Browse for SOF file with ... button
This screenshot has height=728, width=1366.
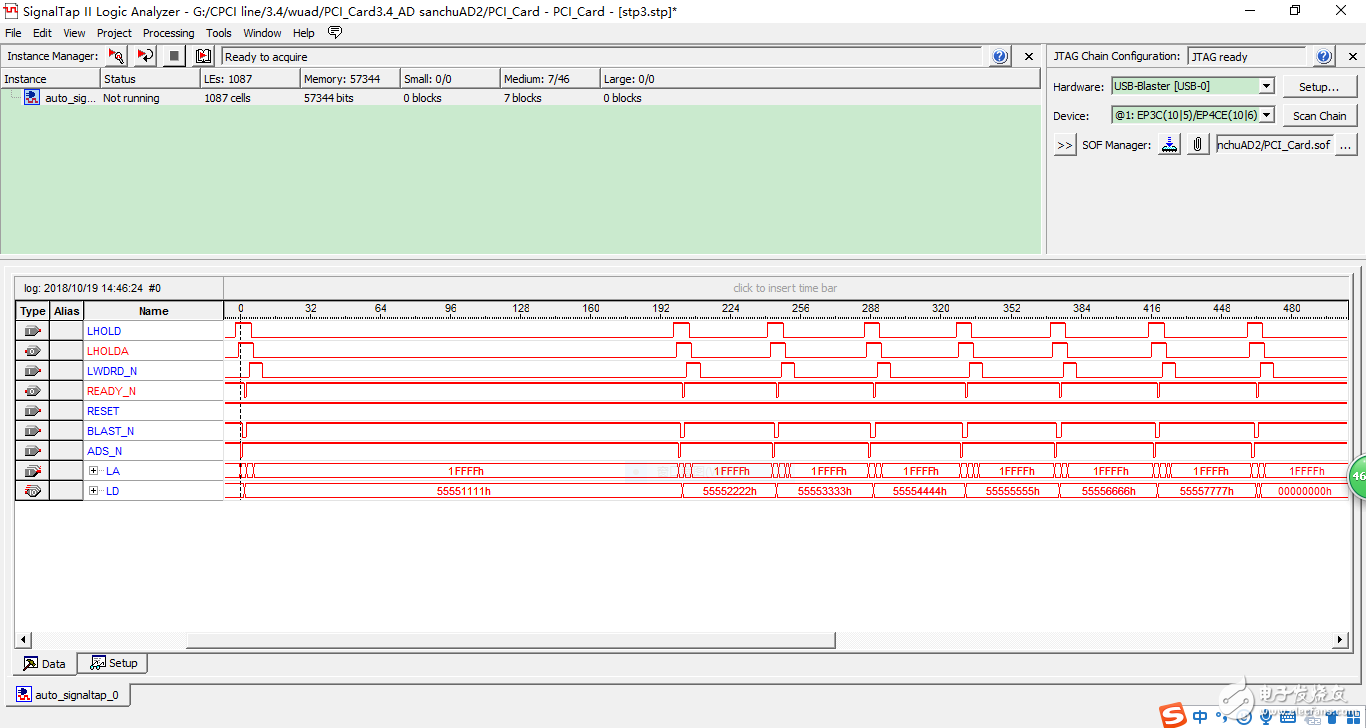pos(1346,145)
